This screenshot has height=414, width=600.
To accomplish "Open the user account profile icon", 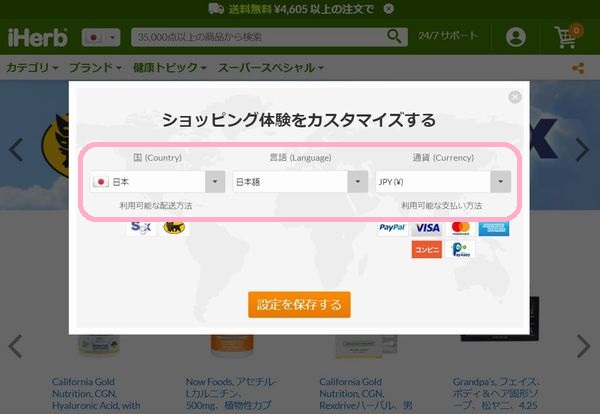I will click(x=515, y=37).
